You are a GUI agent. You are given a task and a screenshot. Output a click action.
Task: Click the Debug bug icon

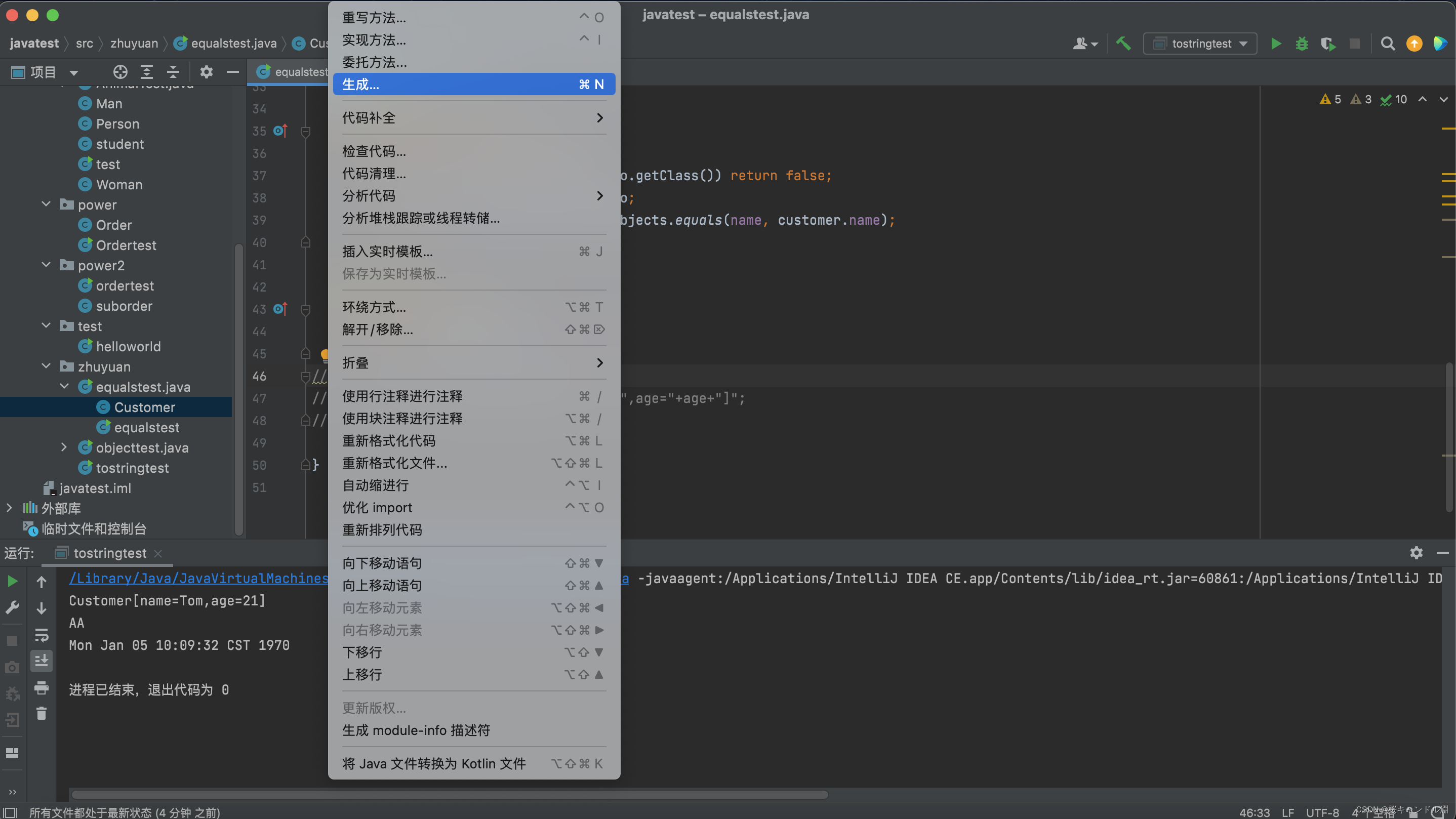tap(1302, 44)
